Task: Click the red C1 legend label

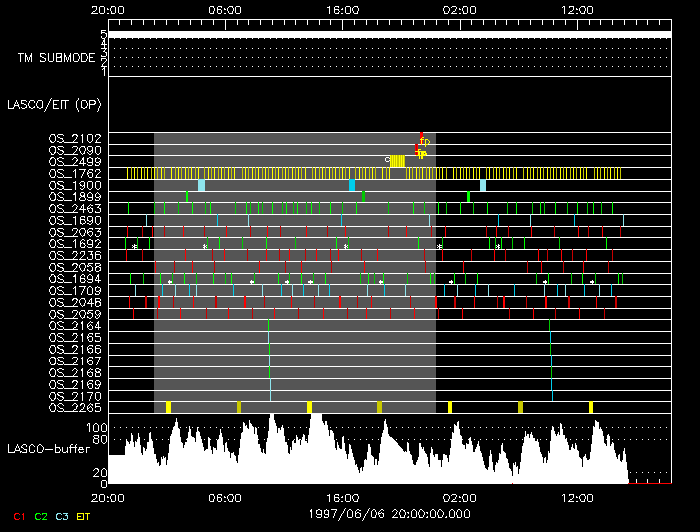Action: [x=17, y=516]
